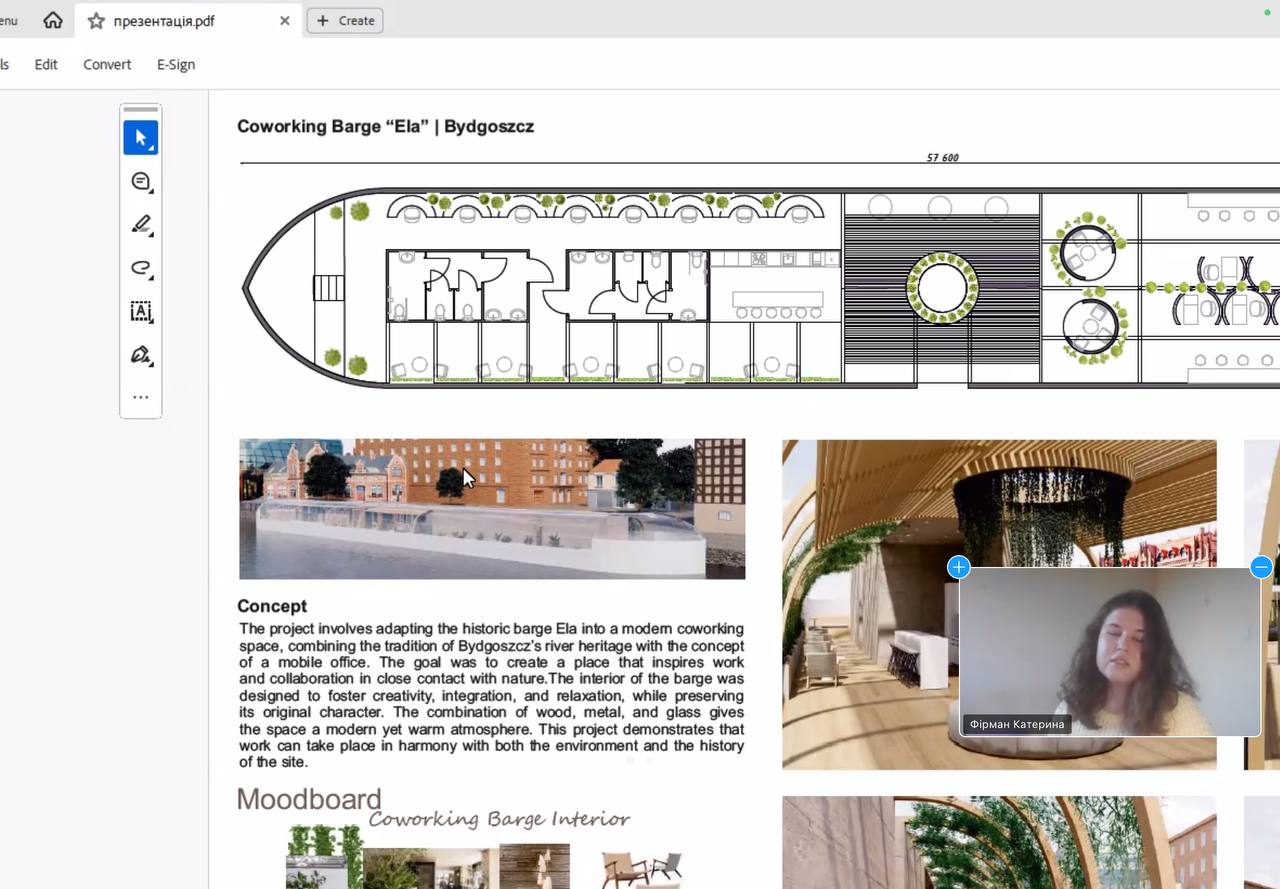Choose the Add text box tool
The width and height of the screenshot is (1280, 889).
[141, 311]
